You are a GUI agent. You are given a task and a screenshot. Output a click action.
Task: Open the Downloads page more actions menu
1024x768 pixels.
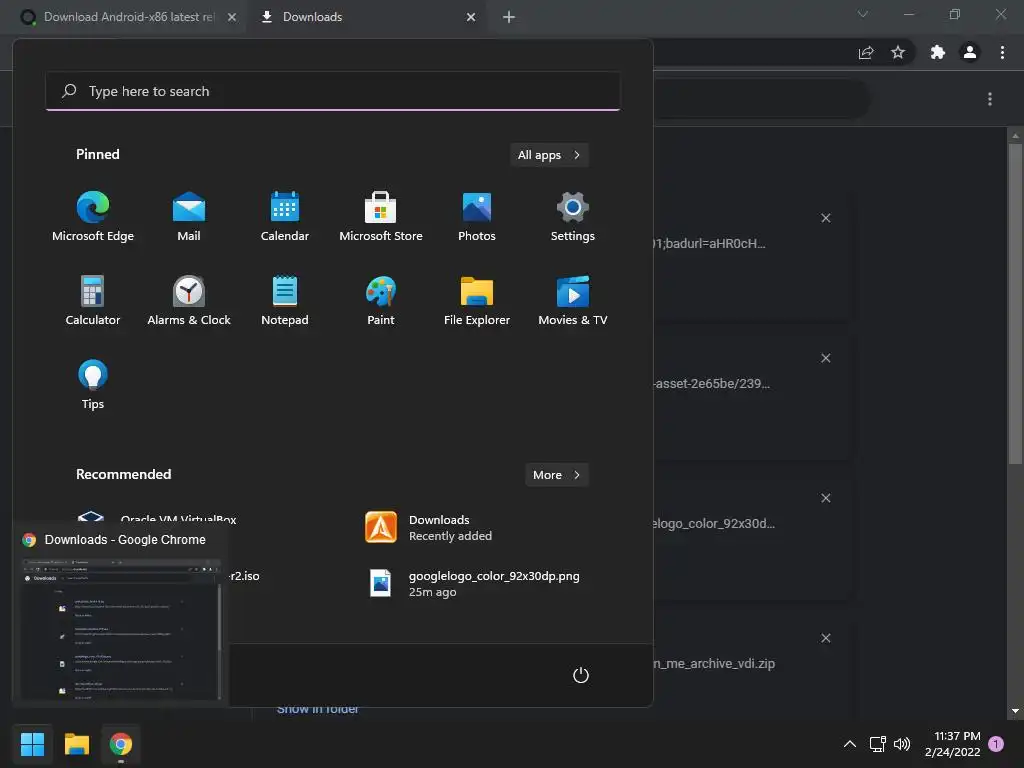(990, 99)
